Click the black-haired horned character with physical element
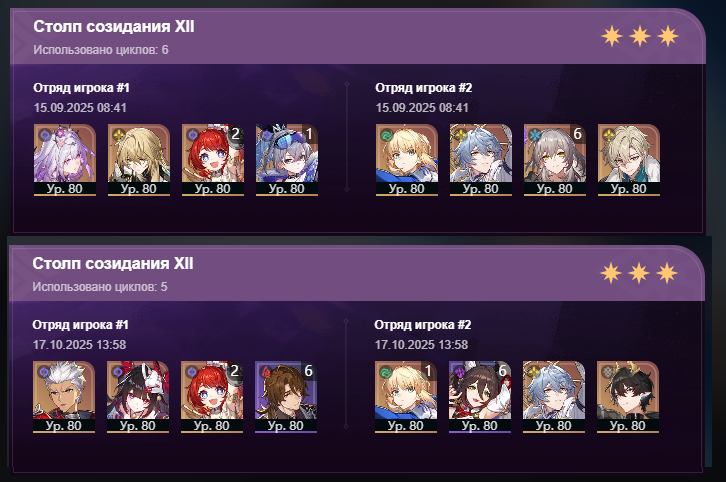The width and height of the screenshot is (726, 482). pyautogui.click(x=628, y=397)
